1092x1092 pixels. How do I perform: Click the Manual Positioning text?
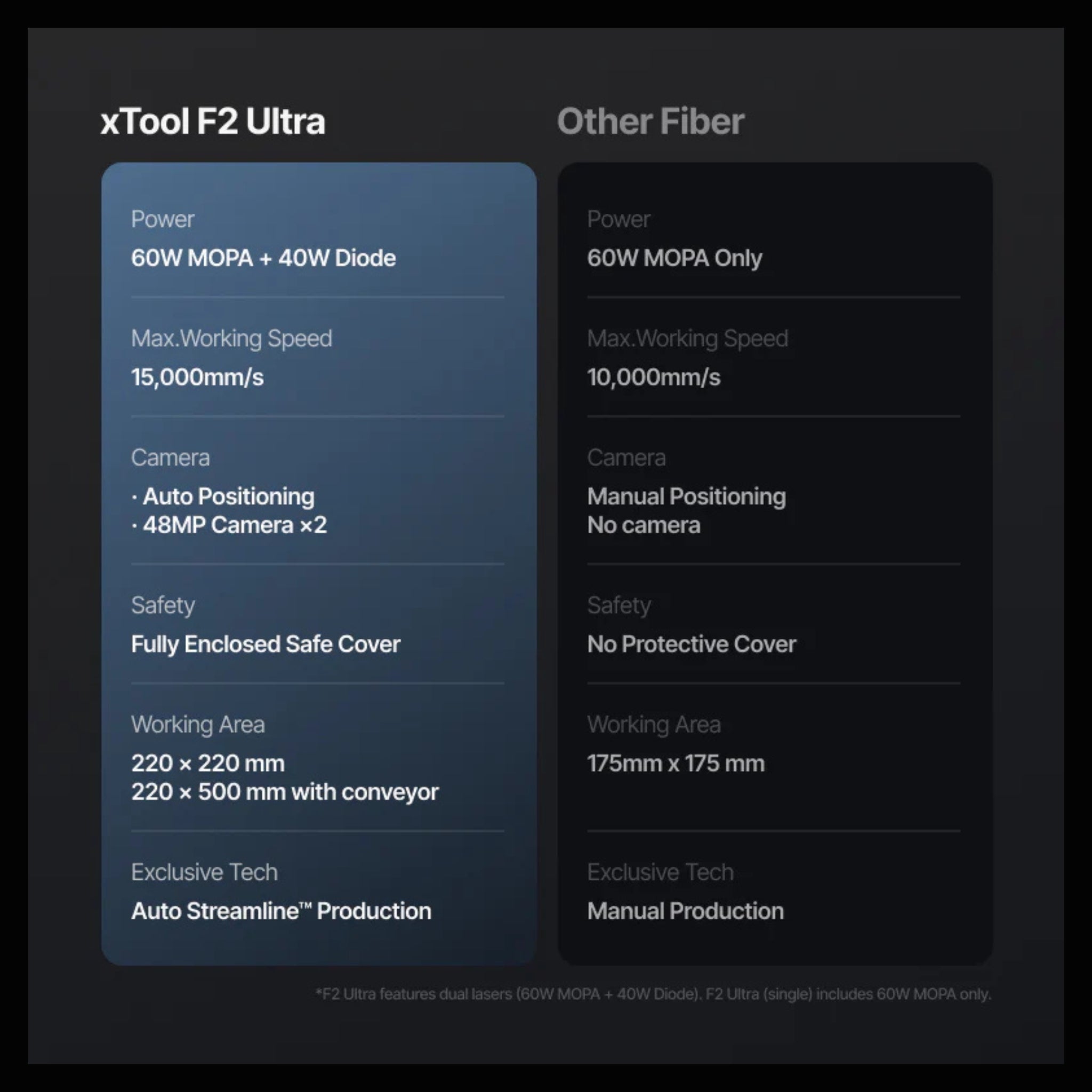pyautogui.click(x=687, y=496)
